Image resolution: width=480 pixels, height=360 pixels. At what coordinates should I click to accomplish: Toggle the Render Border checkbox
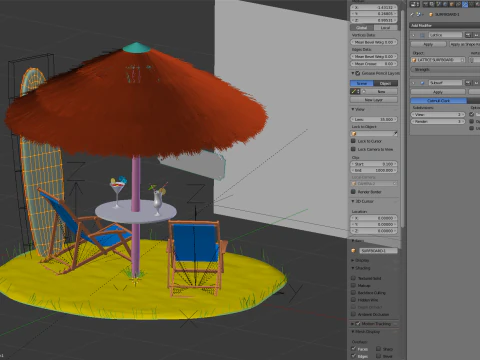[353, 192]
